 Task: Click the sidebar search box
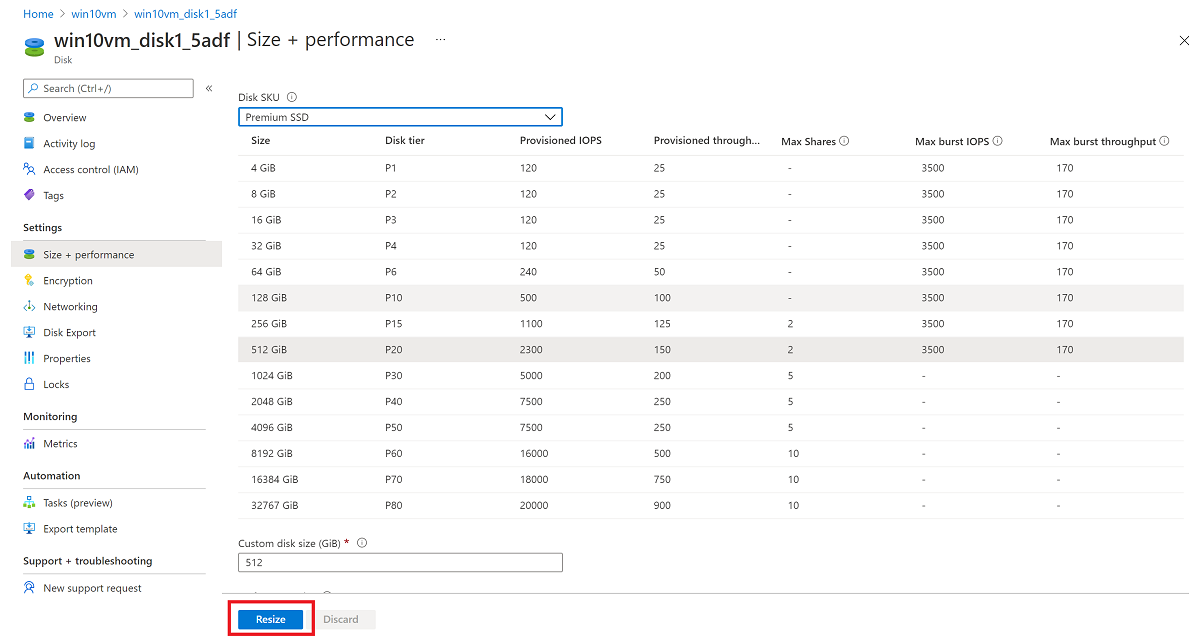[x=108, y=89]
